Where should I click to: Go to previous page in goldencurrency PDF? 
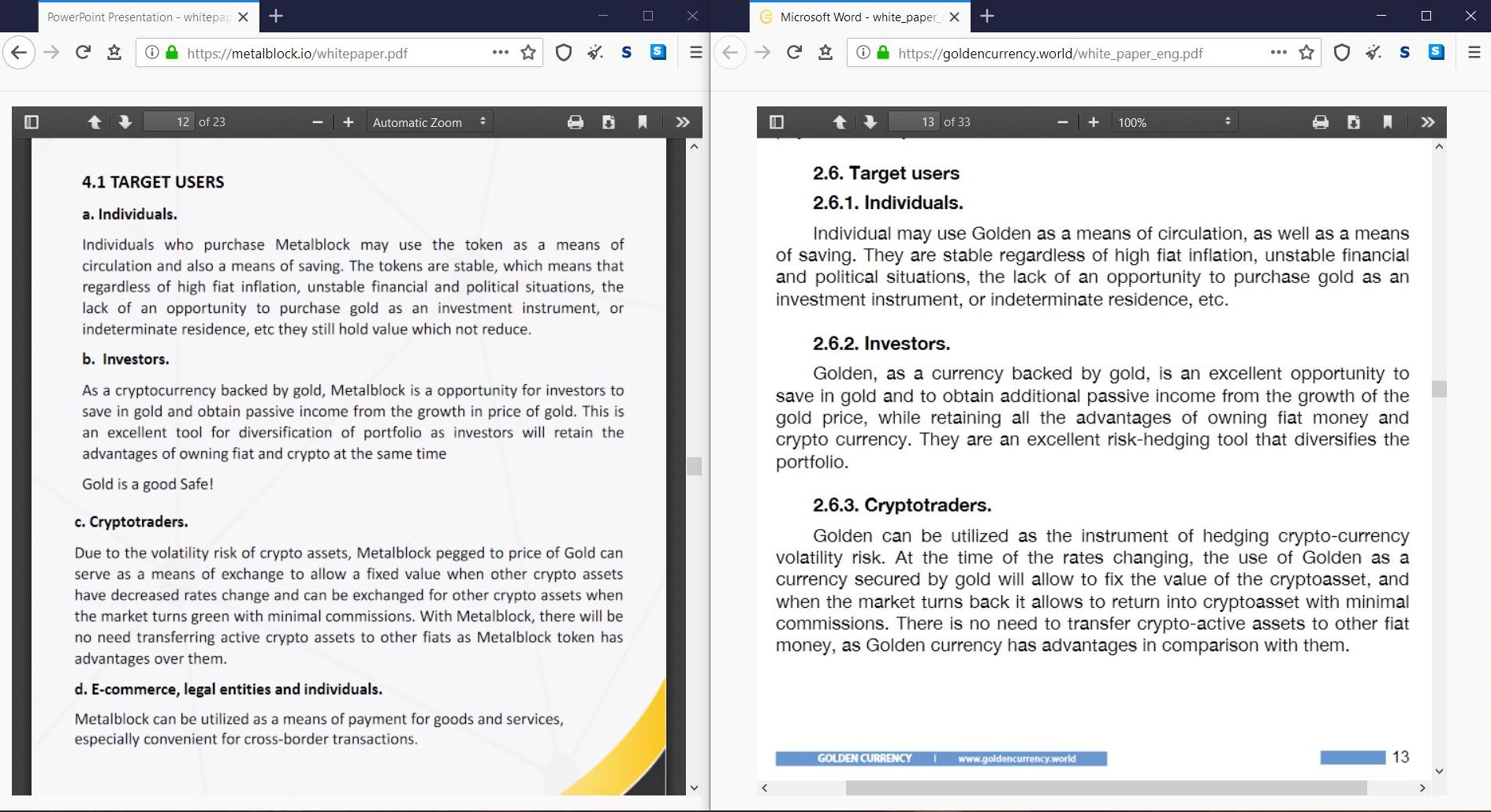point(840,122)
